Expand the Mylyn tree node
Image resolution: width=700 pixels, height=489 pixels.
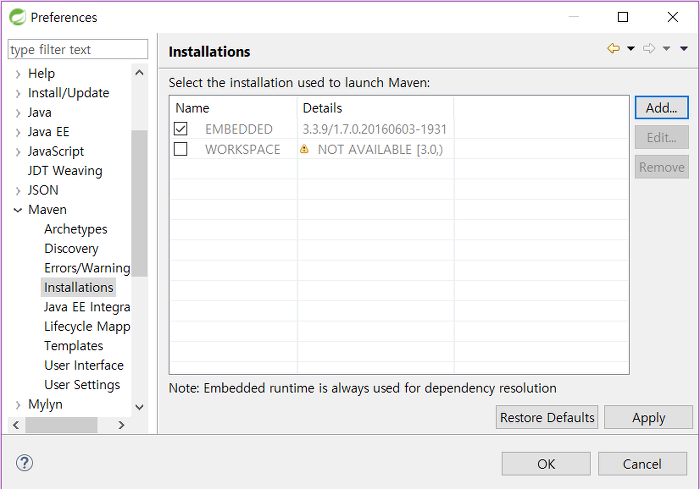coord(18,405)
